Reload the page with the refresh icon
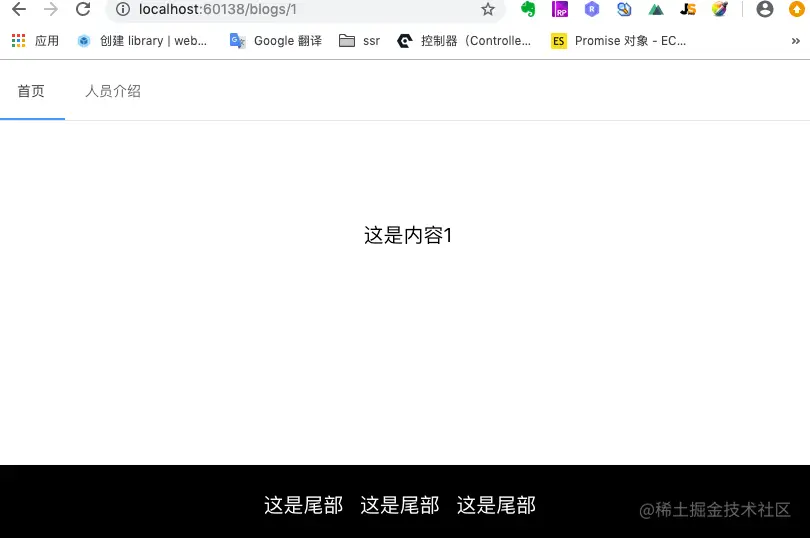The image size is (810, 538). tap(83, 9)
